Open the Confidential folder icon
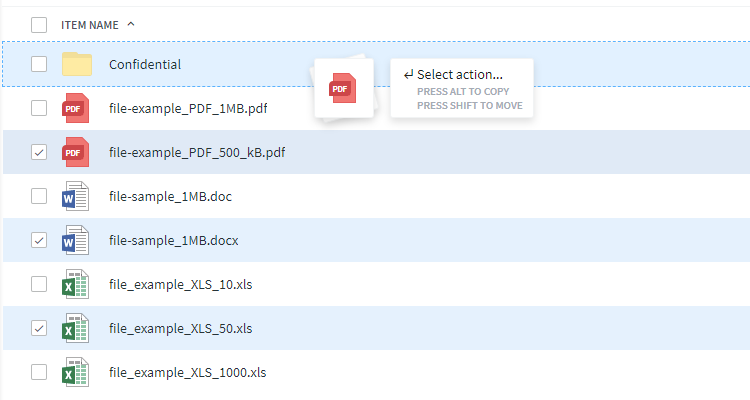This screenshot has height=400, width=750. coord(77,64)
